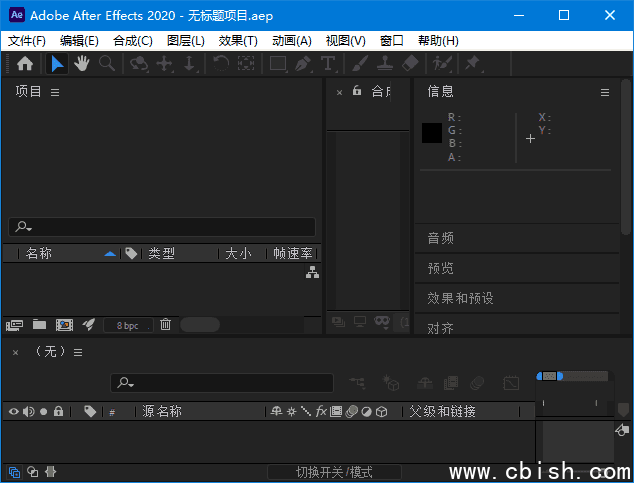
Task: Open the 效果(T) menu
Action: (x=238, y=40)
